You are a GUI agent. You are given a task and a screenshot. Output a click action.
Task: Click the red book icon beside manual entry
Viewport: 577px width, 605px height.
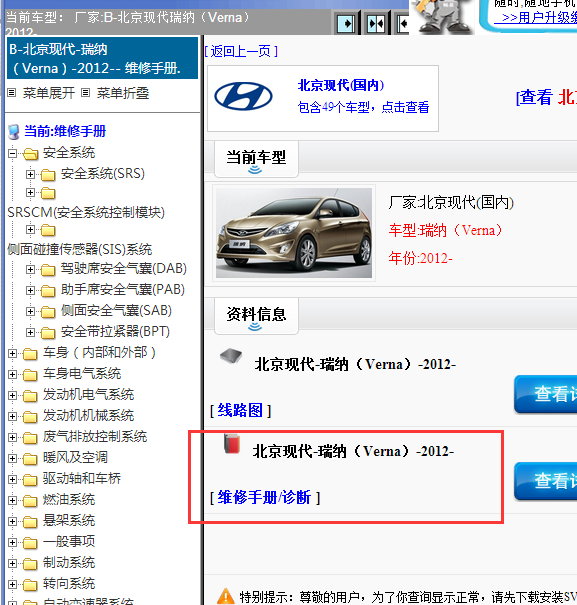click(x=232, y=443)
